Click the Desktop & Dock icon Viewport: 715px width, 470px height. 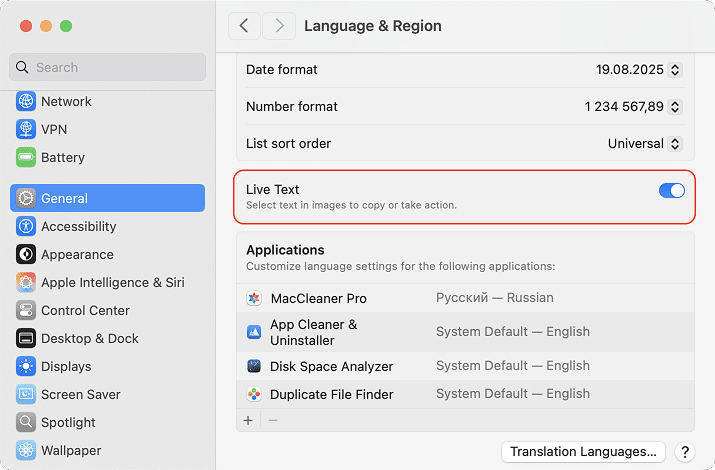pos(26,339)
